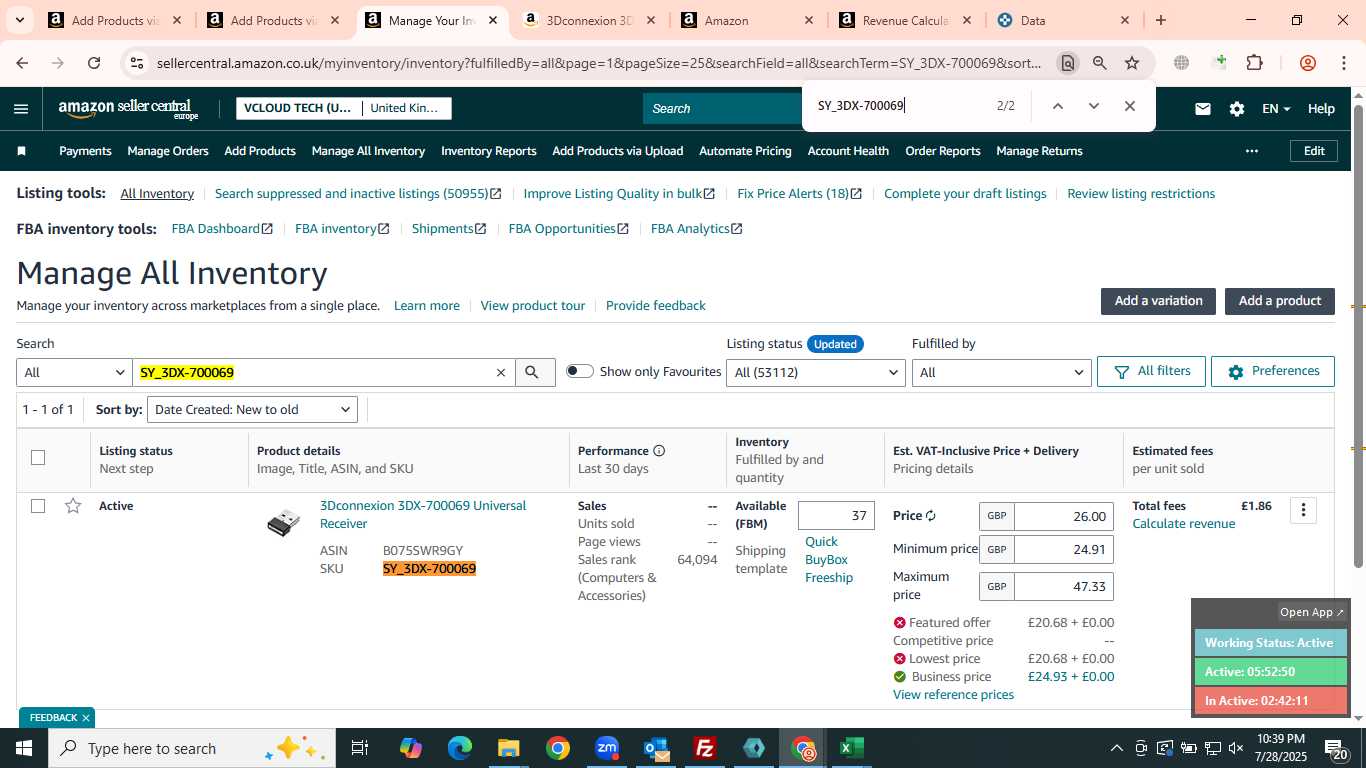Go to next find-in-page match
This screenshot has width=1366, height=768.
1093,106
